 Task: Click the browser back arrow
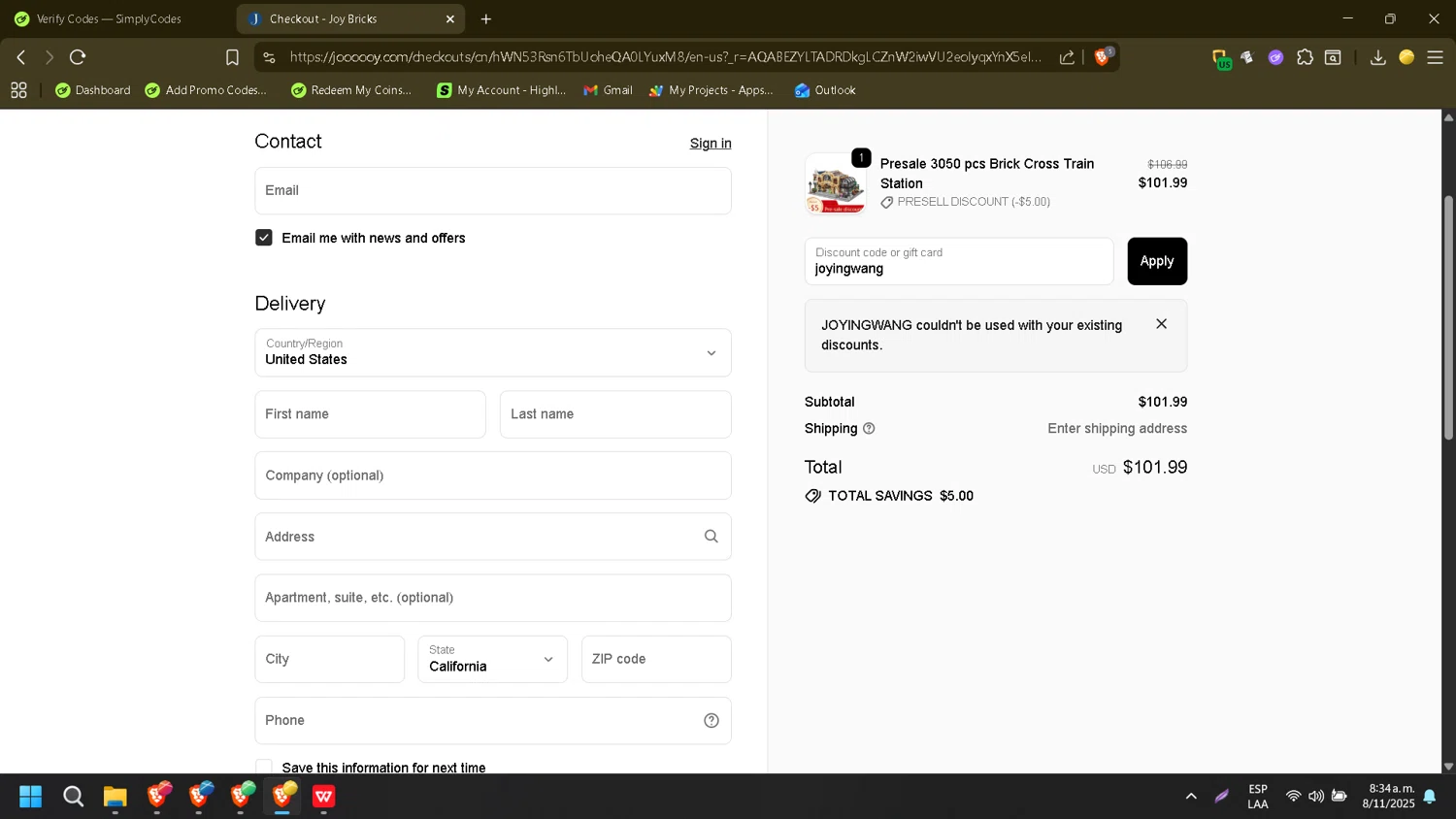tap(20, 57)
